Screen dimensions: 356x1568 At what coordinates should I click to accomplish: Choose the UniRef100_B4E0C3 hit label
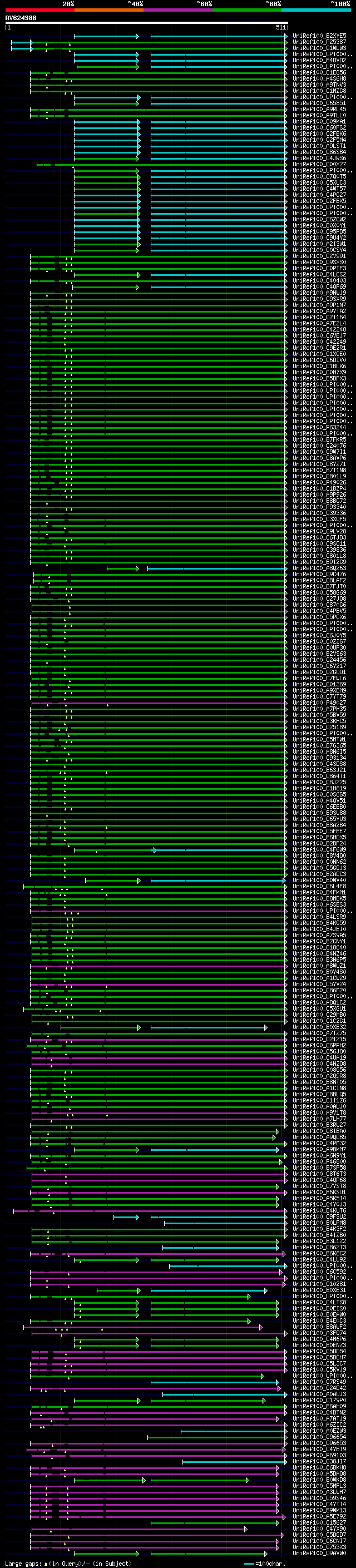tap(319, 1322)
